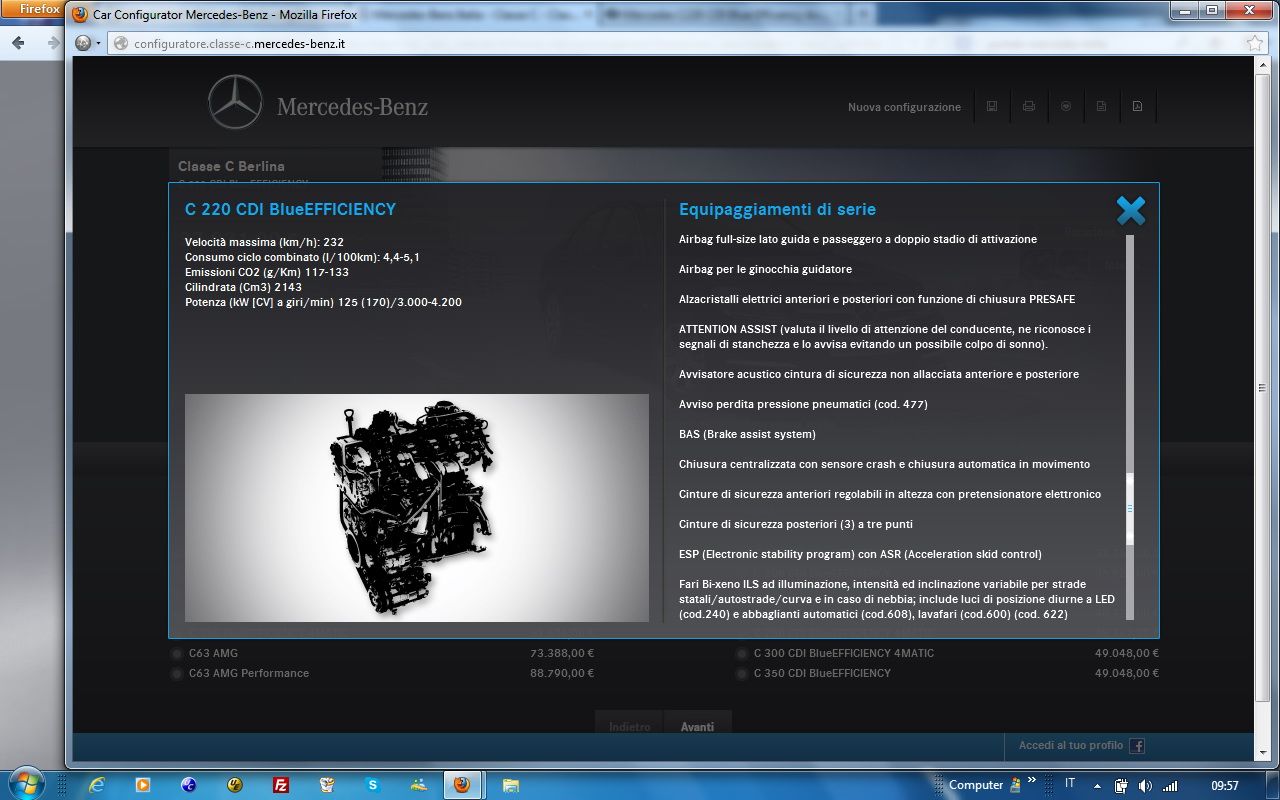Image resolution: width=1280 pixels, height=800 pixels.
Task: Click the equipment list scrollbar thumb
Action: click(1130, 508)
